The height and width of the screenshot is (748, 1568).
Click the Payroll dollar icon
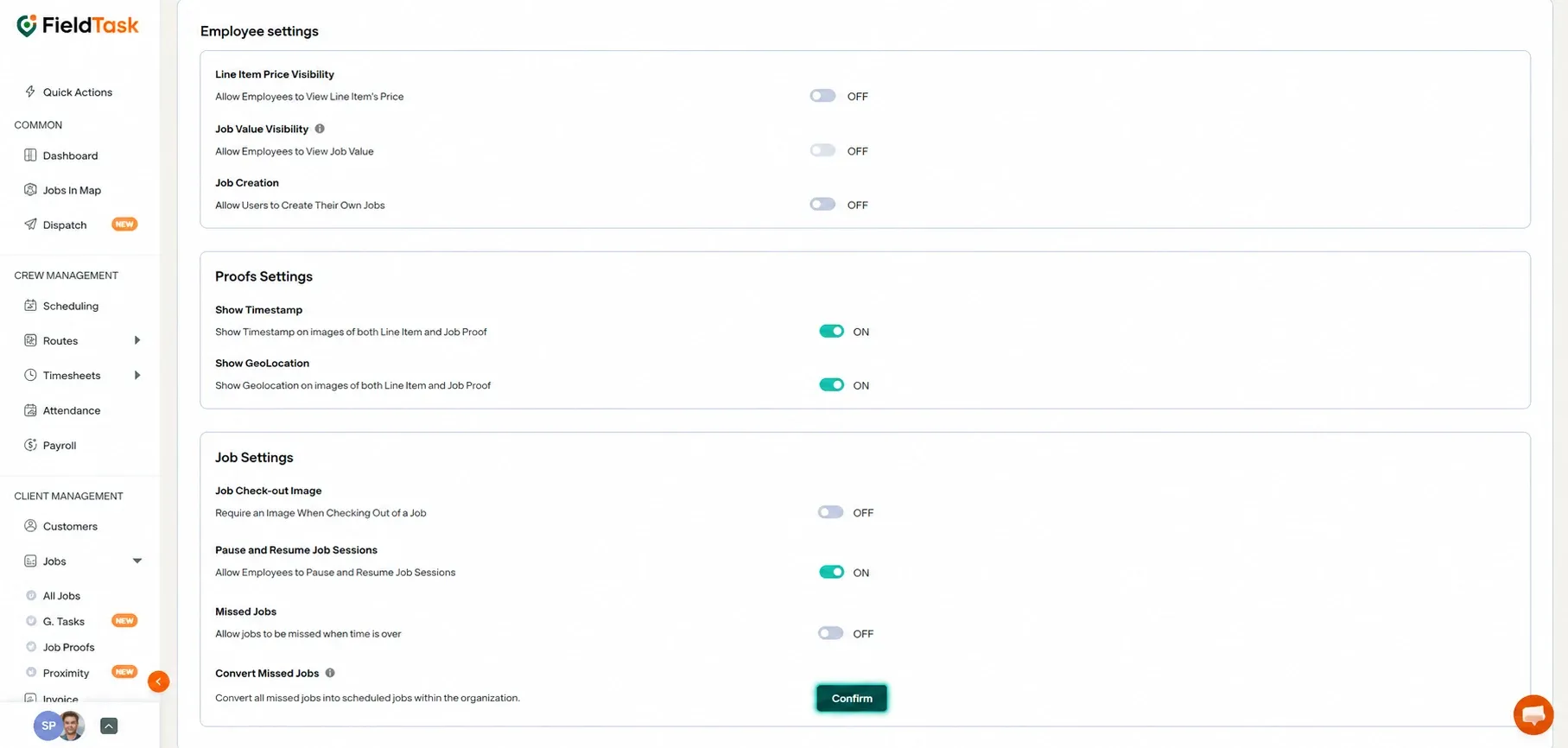pyautogui.click(x=30, y=445)
